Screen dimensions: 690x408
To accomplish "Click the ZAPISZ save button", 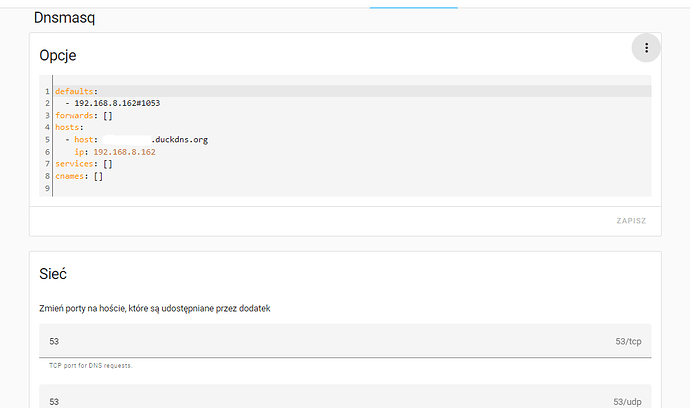I will click(x=631, y=221).
